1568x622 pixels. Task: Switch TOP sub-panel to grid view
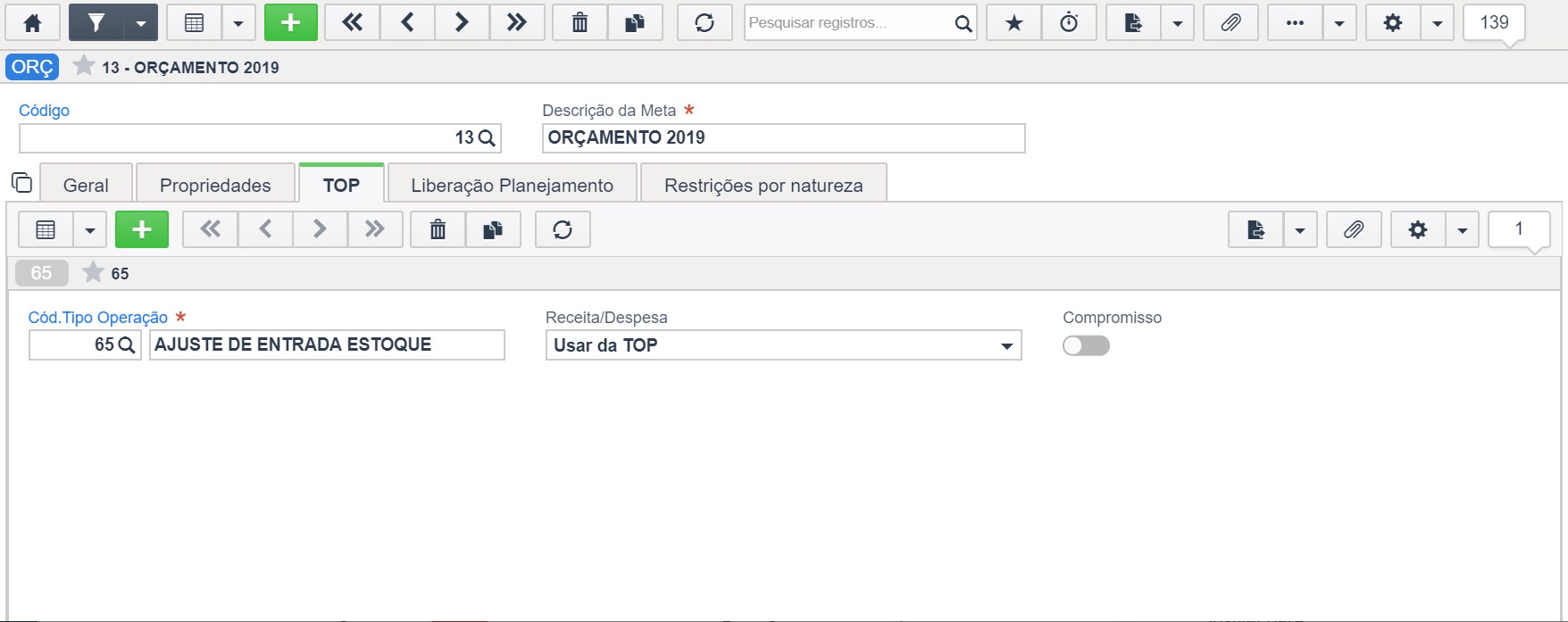pyautogui.click(x=46, y=230)
